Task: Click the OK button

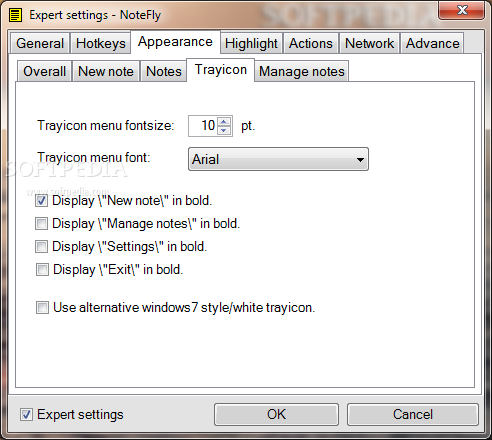Action: click(x=276, y=415)
